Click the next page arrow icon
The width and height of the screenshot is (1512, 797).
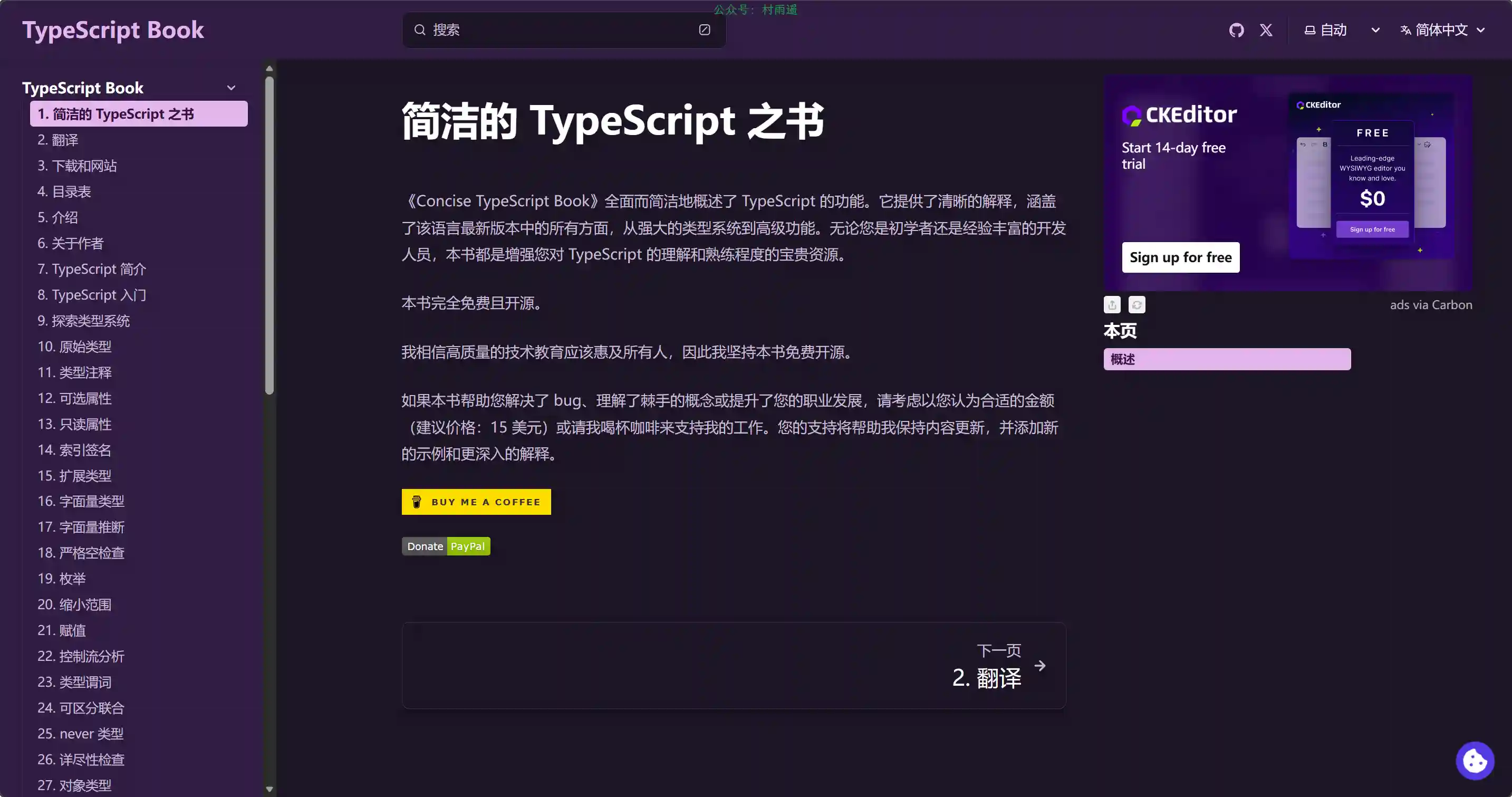1040,666
